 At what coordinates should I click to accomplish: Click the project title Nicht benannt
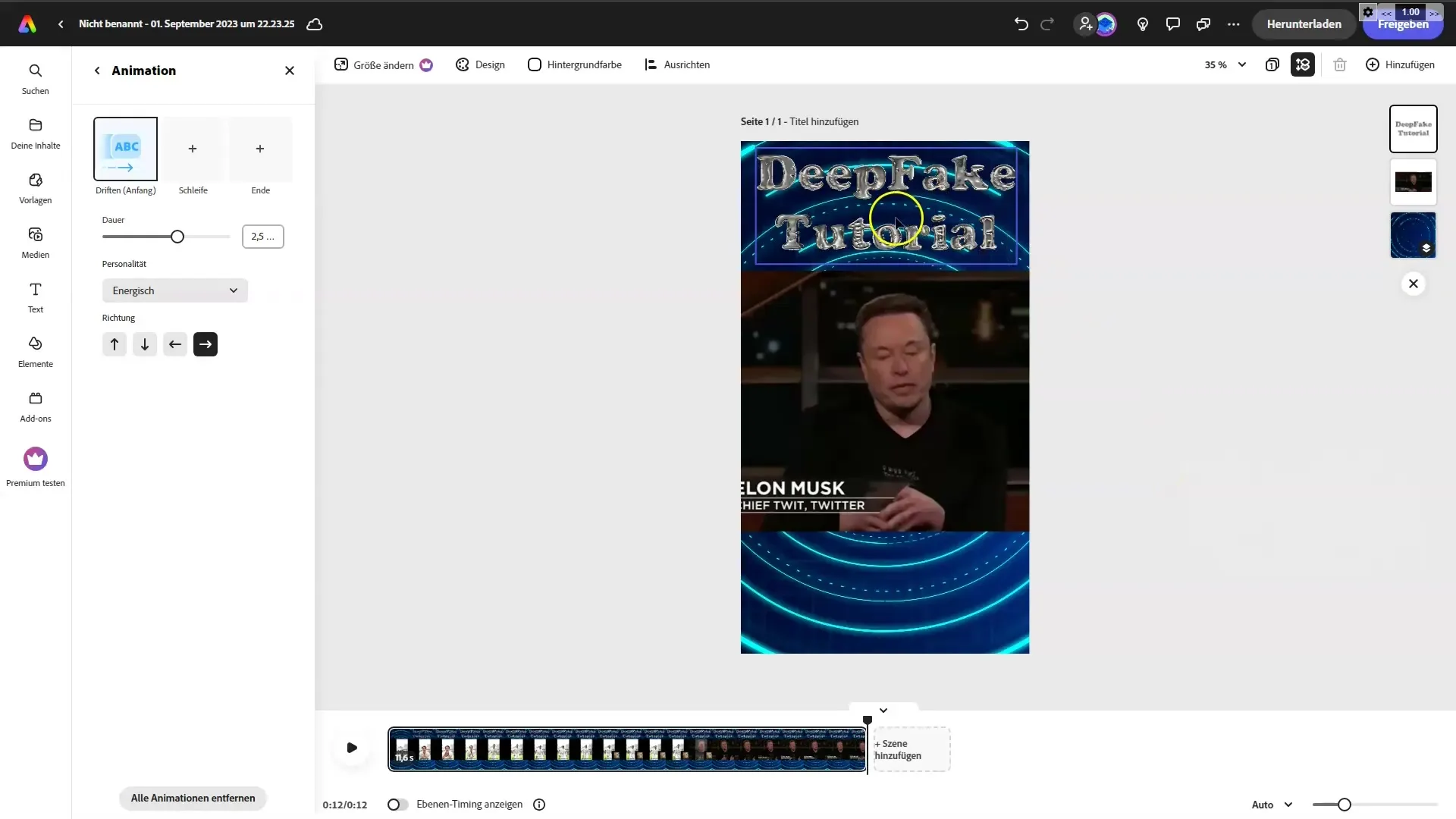[187, 24]
